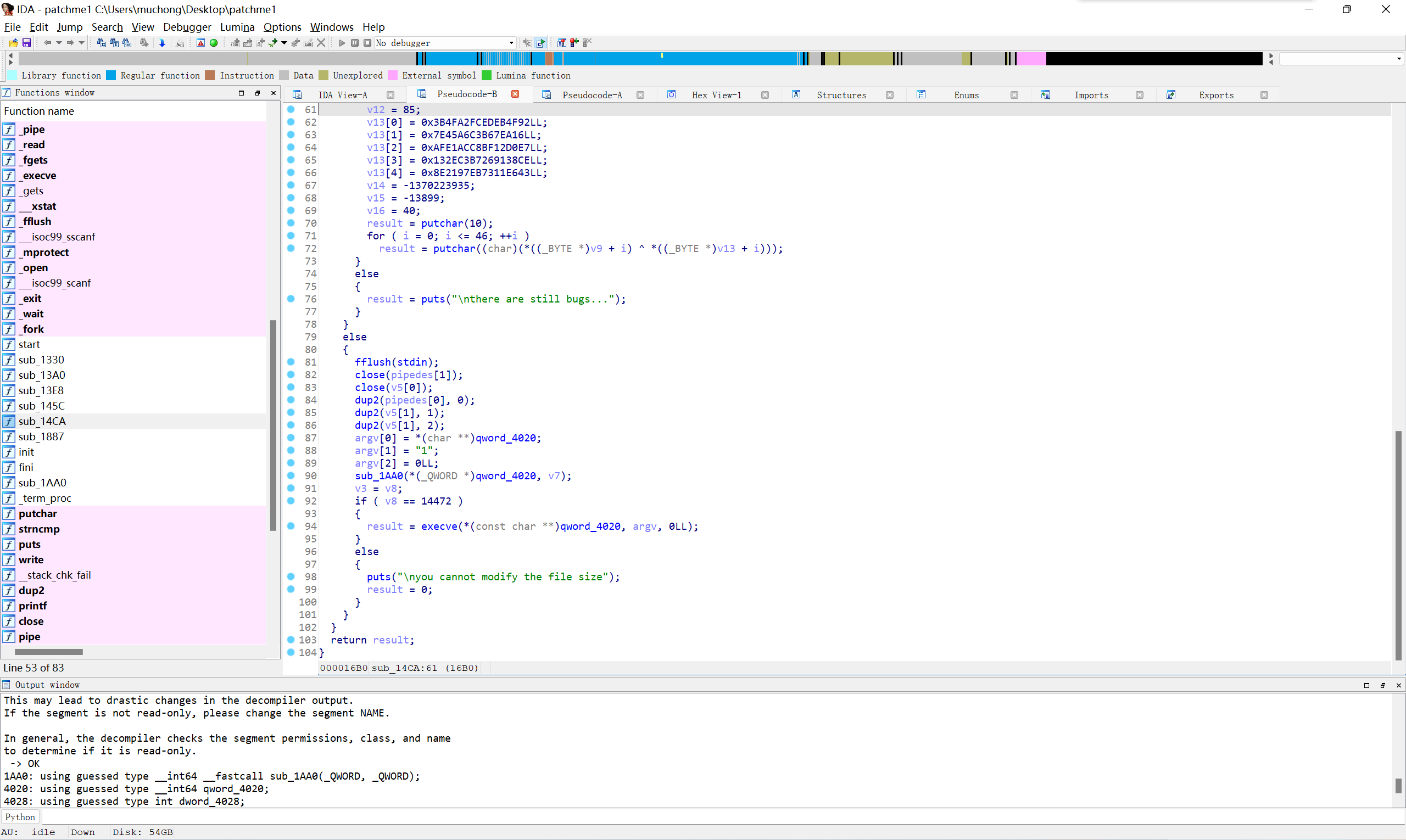Open the No debugger combo box
Screen dimensions: 1406x840
click(445, 43)
